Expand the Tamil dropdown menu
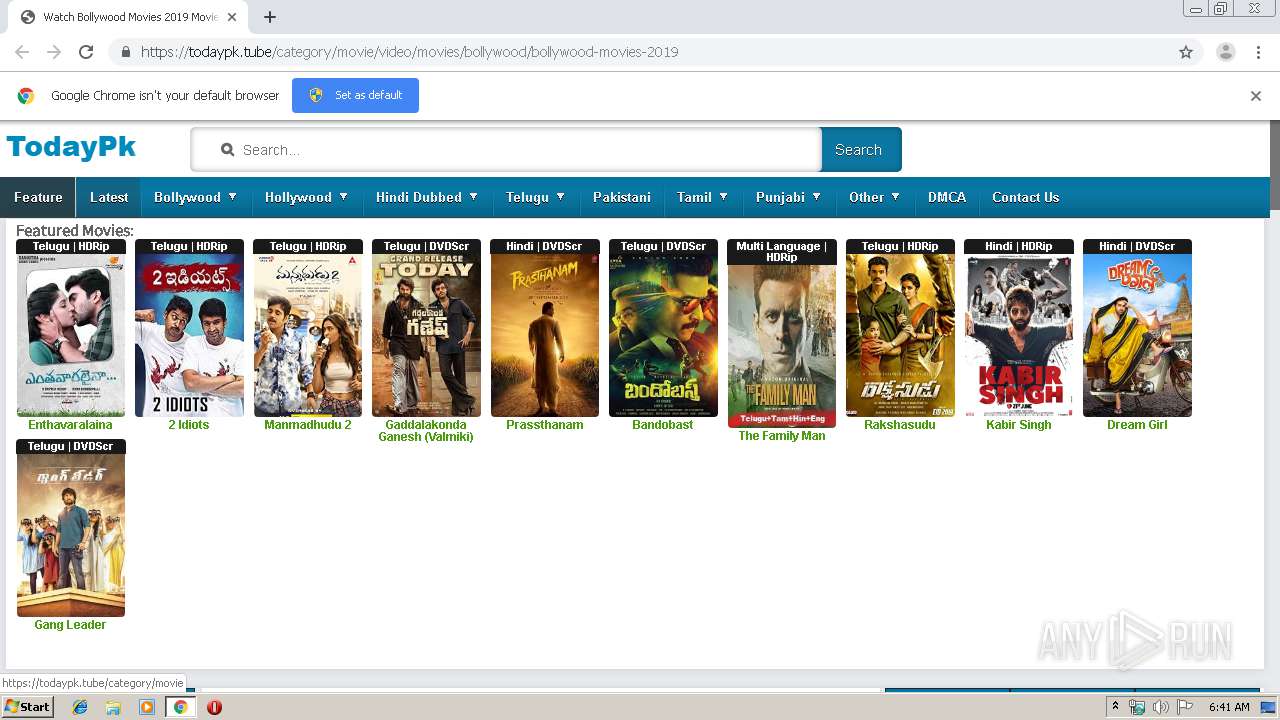1280x720 pixels. coord(703,197)
